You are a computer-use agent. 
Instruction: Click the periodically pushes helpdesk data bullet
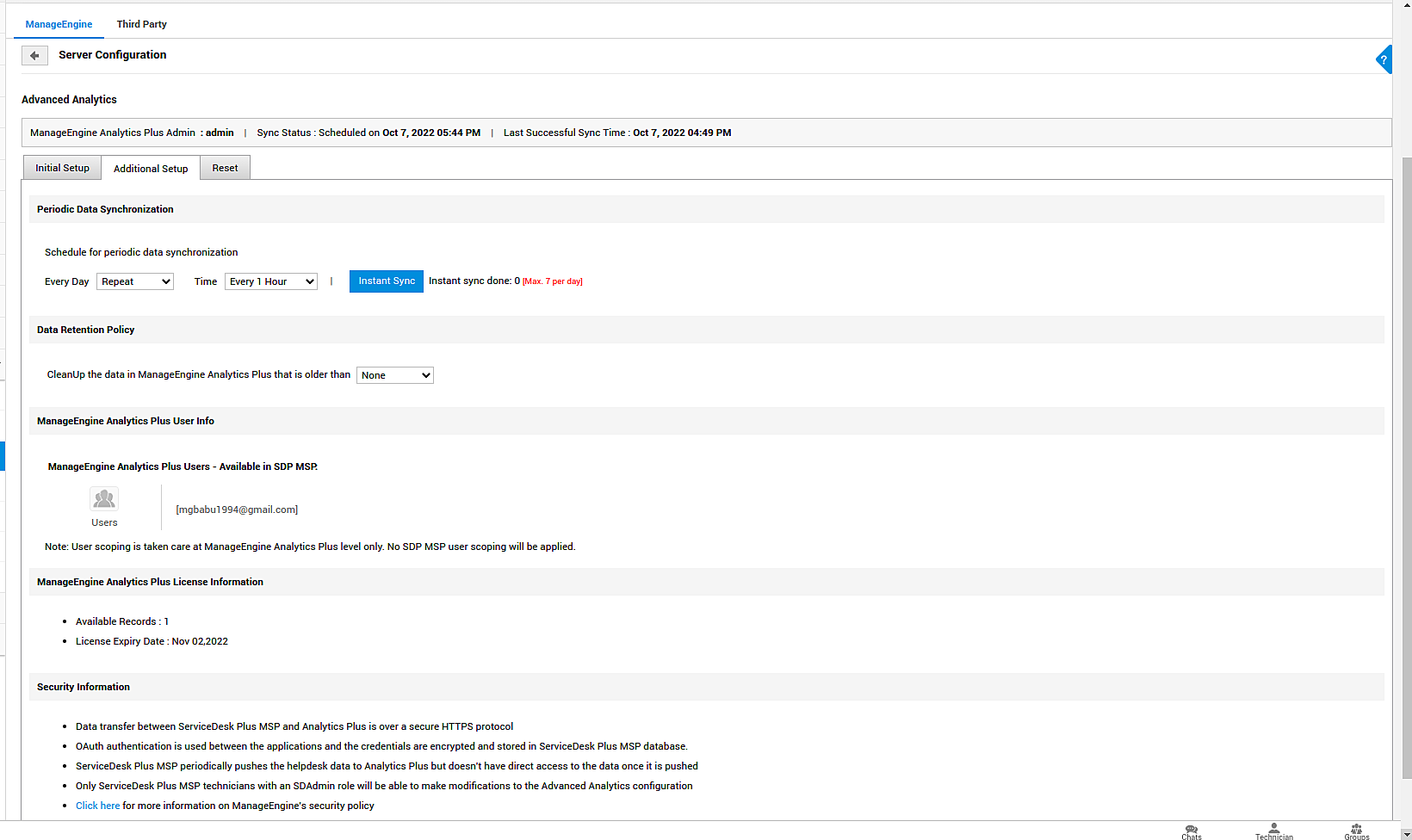[387, 766]
